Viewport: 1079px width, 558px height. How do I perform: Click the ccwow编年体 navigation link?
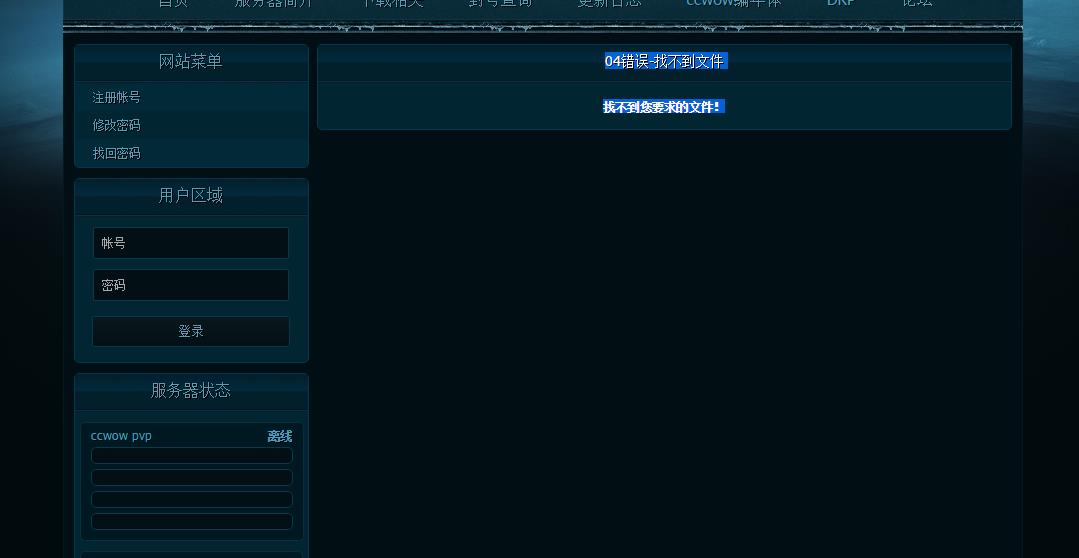coord(733,3)
